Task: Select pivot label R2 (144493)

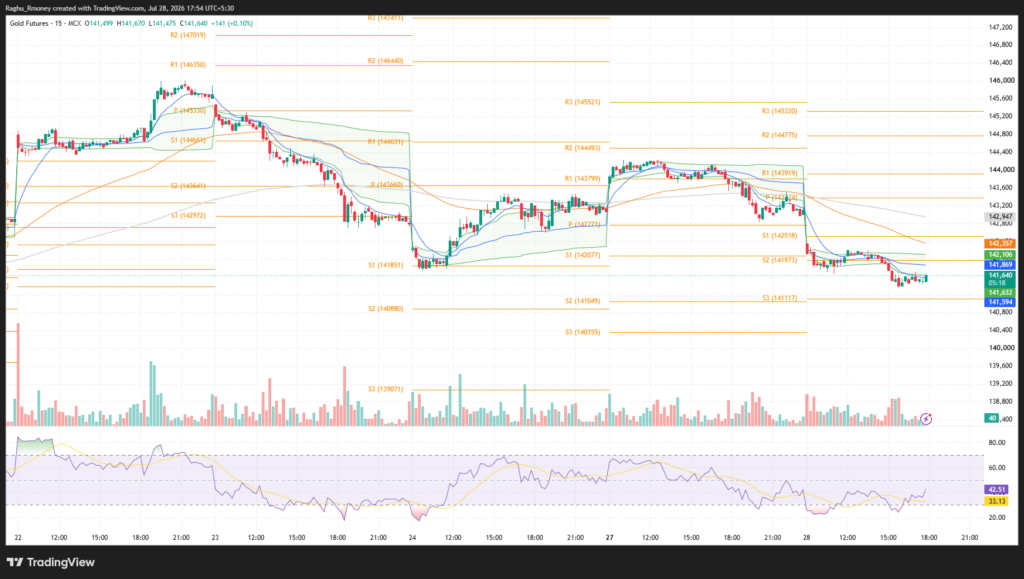Action: 583,148
